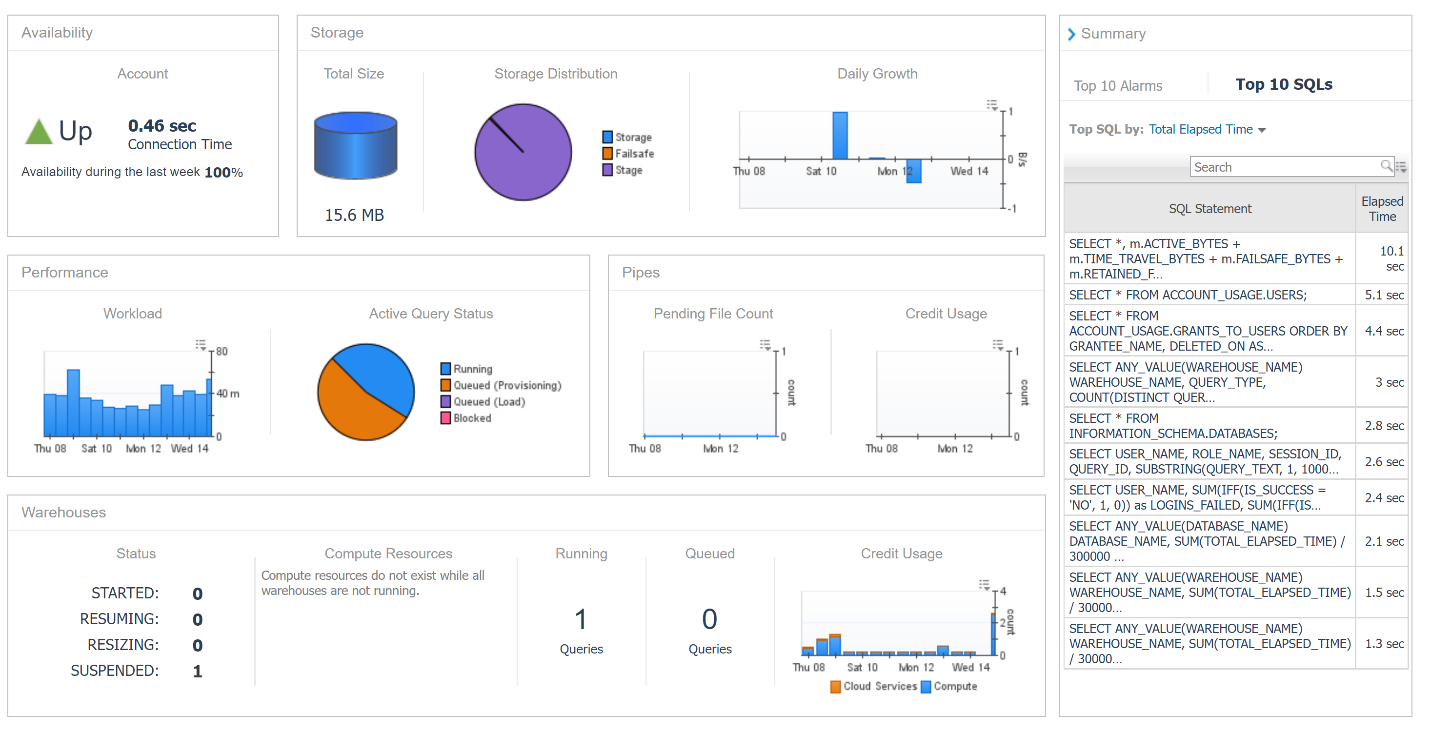Switch to the Top 10 Alarms tab

pyautogui.click(x=1118, y=86)
